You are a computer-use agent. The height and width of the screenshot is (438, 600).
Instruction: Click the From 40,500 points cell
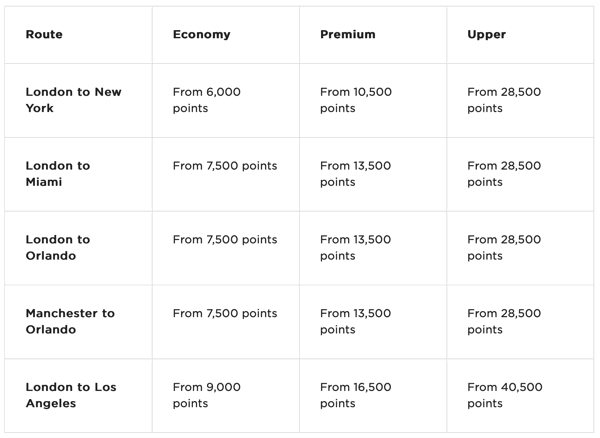click(x=504, y=395)
